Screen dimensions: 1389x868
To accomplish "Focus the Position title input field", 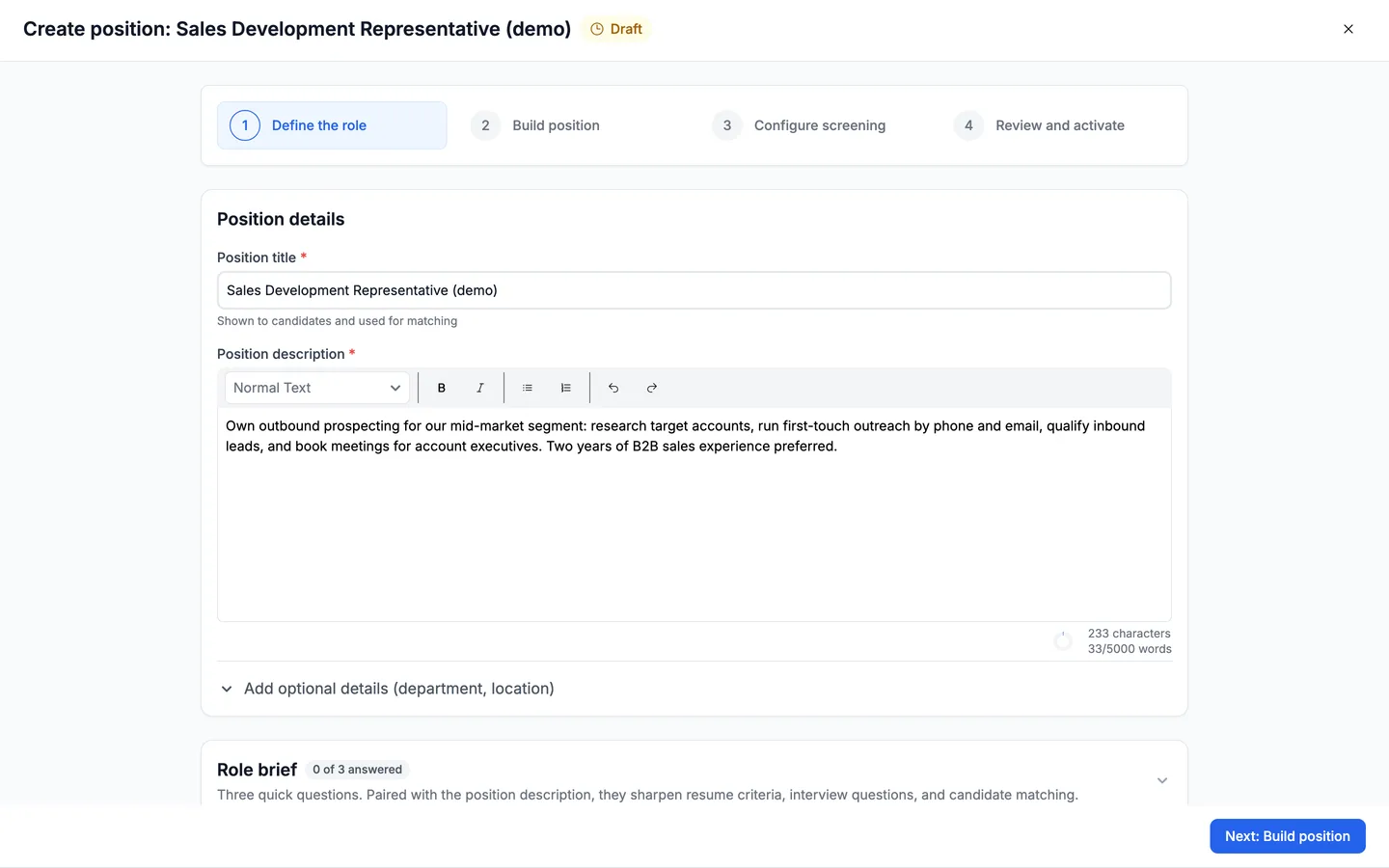I will [694, 290].
